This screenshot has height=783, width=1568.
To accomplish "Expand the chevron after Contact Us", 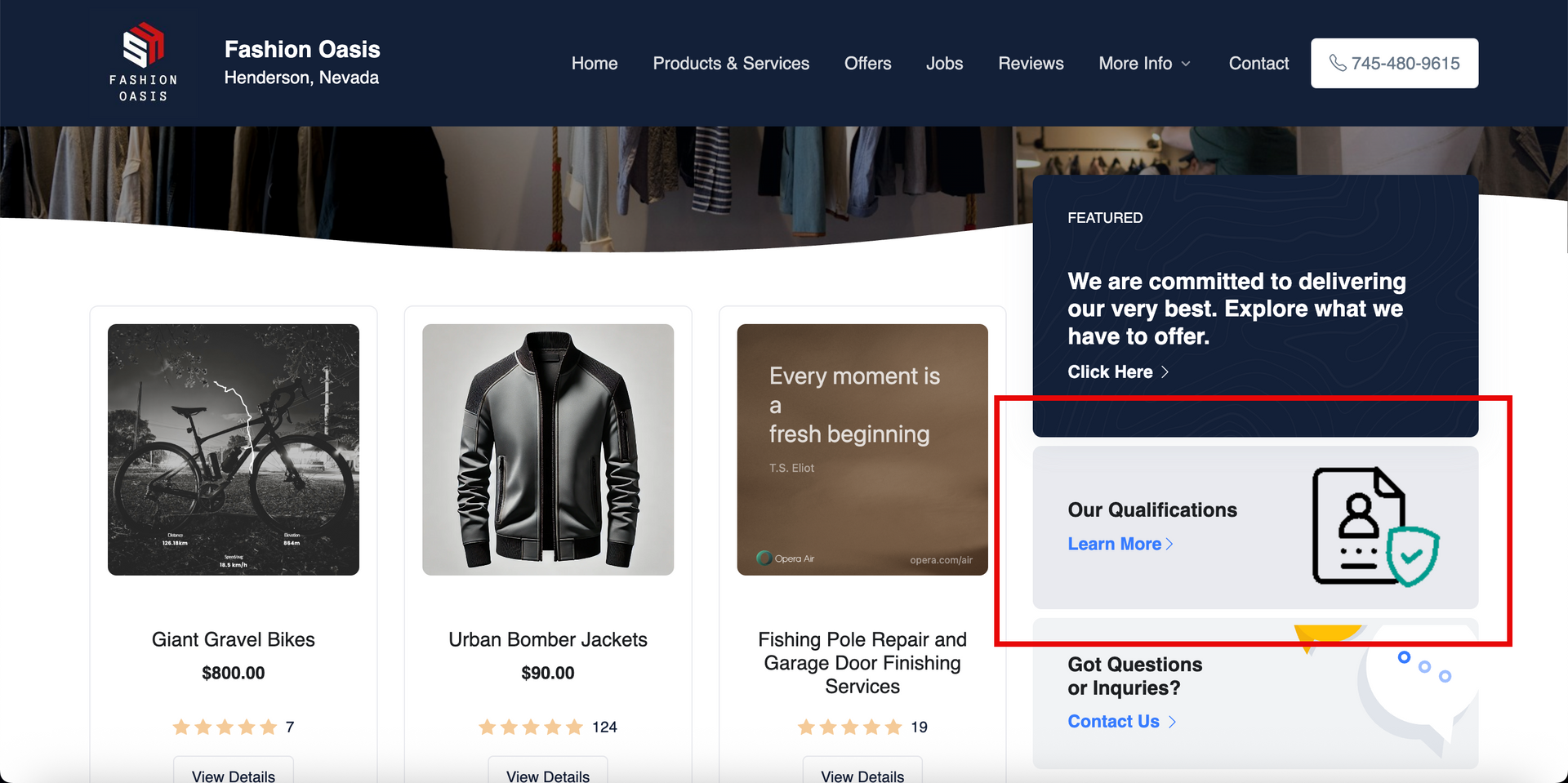I will pyautogui.click(x=1173, y=722).
